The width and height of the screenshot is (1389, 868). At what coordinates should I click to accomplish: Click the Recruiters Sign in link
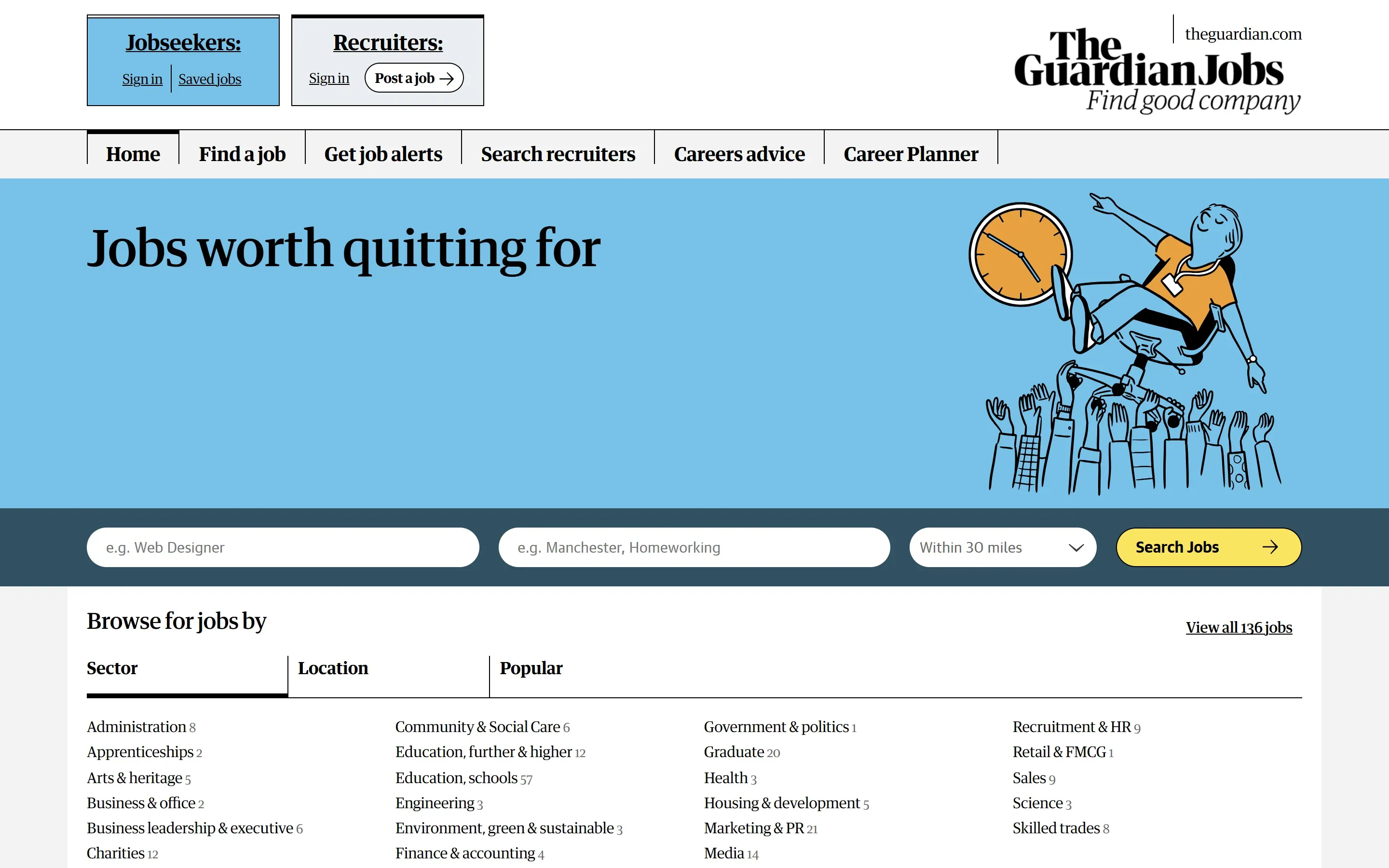point(329,78)
